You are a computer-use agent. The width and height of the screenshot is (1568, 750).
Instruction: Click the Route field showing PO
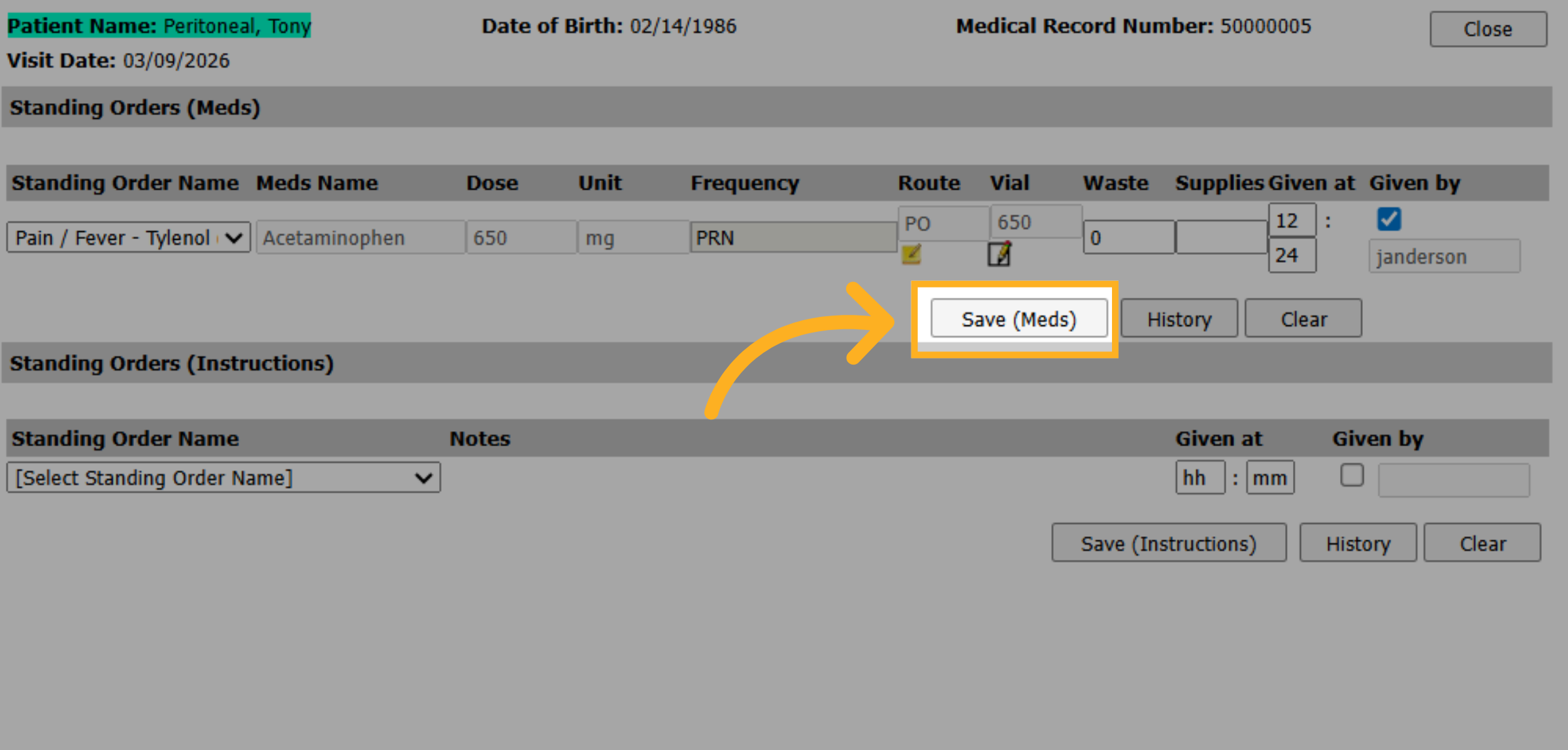[x=943, y=223]
